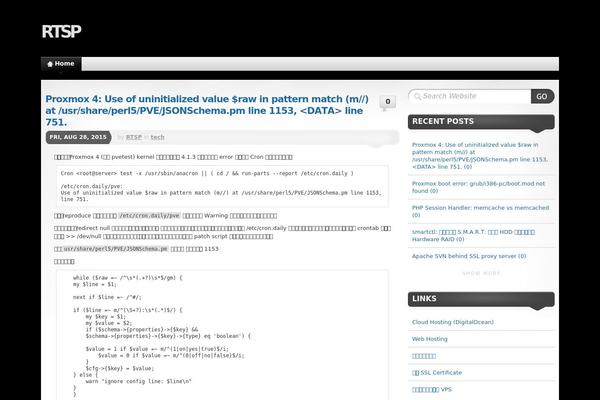
Task: Open the tech category link
Action: [x=157, y=137]
